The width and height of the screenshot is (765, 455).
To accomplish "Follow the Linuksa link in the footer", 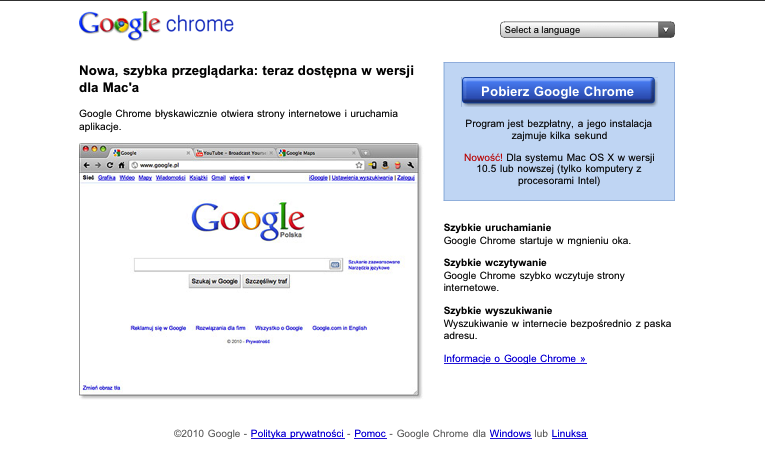I will pos(569,434).
